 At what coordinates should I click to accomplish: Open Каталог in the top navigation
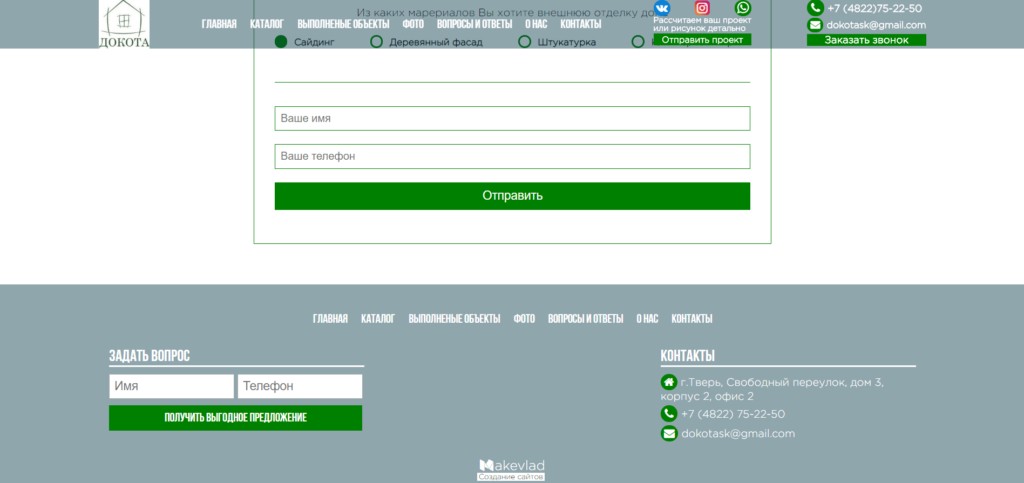(267, 24)
